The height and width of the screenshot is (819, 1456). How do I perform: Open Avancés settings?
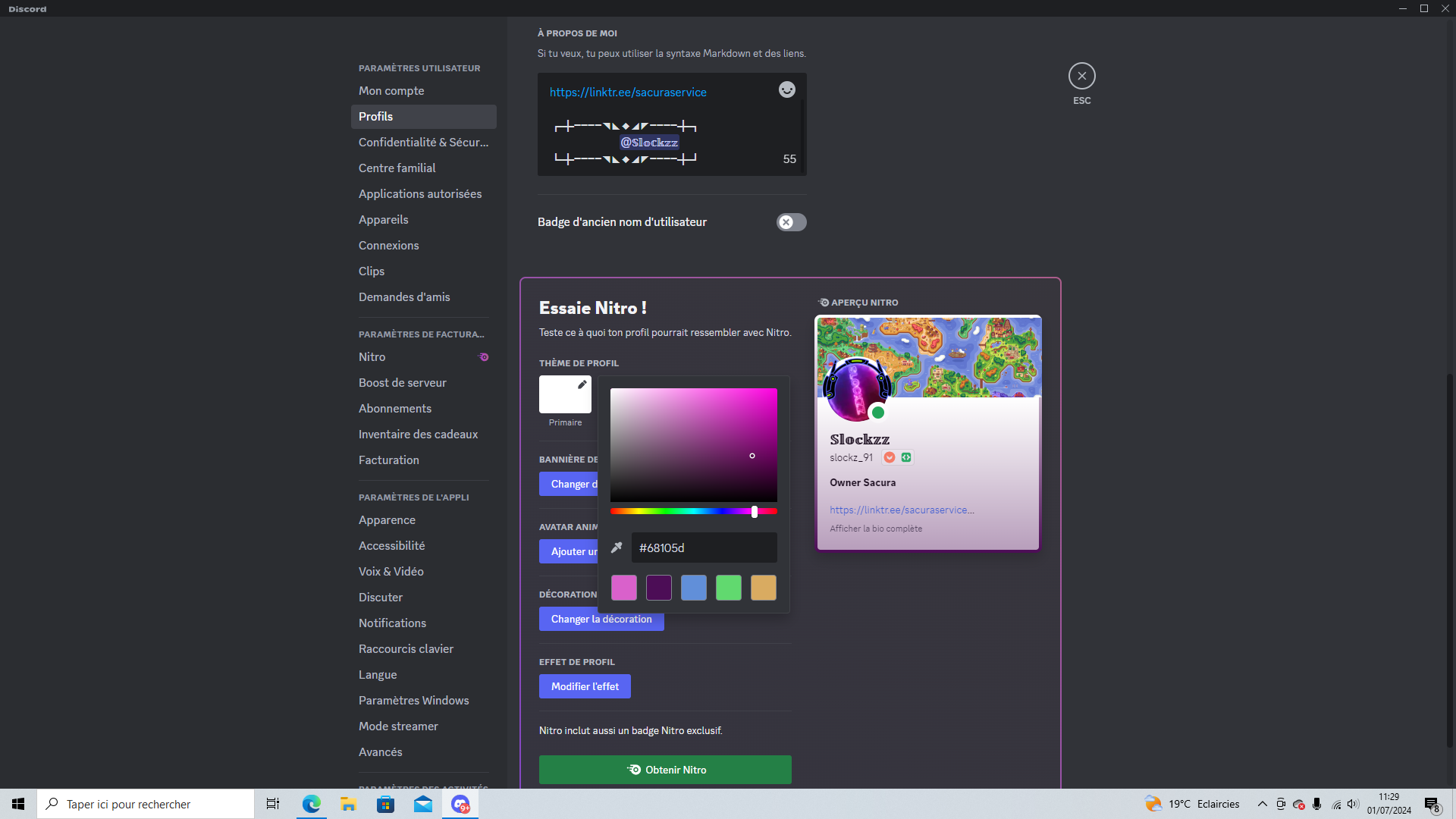(x=423, y=752)
